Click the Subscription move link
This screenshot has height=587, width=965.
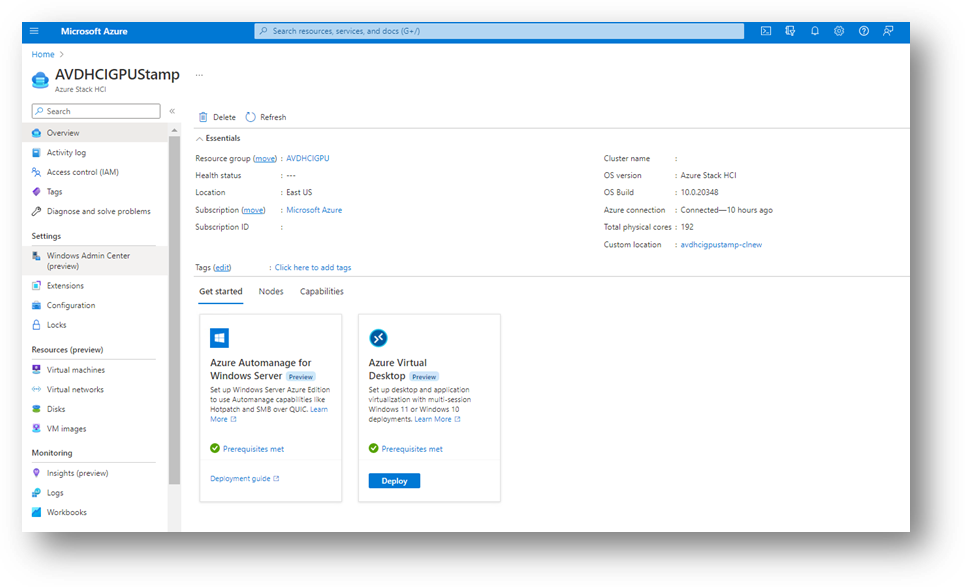(x=254, y=210)
